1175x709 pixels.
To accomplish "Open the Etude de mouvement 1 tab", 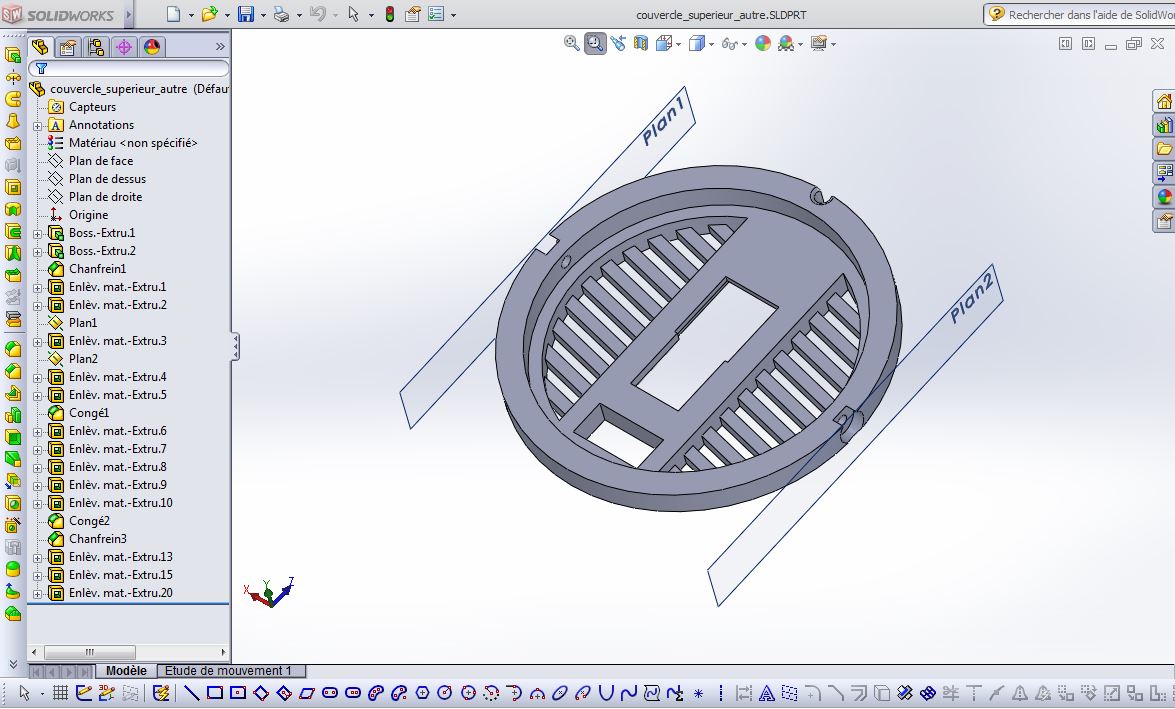I will click(228, 671).
